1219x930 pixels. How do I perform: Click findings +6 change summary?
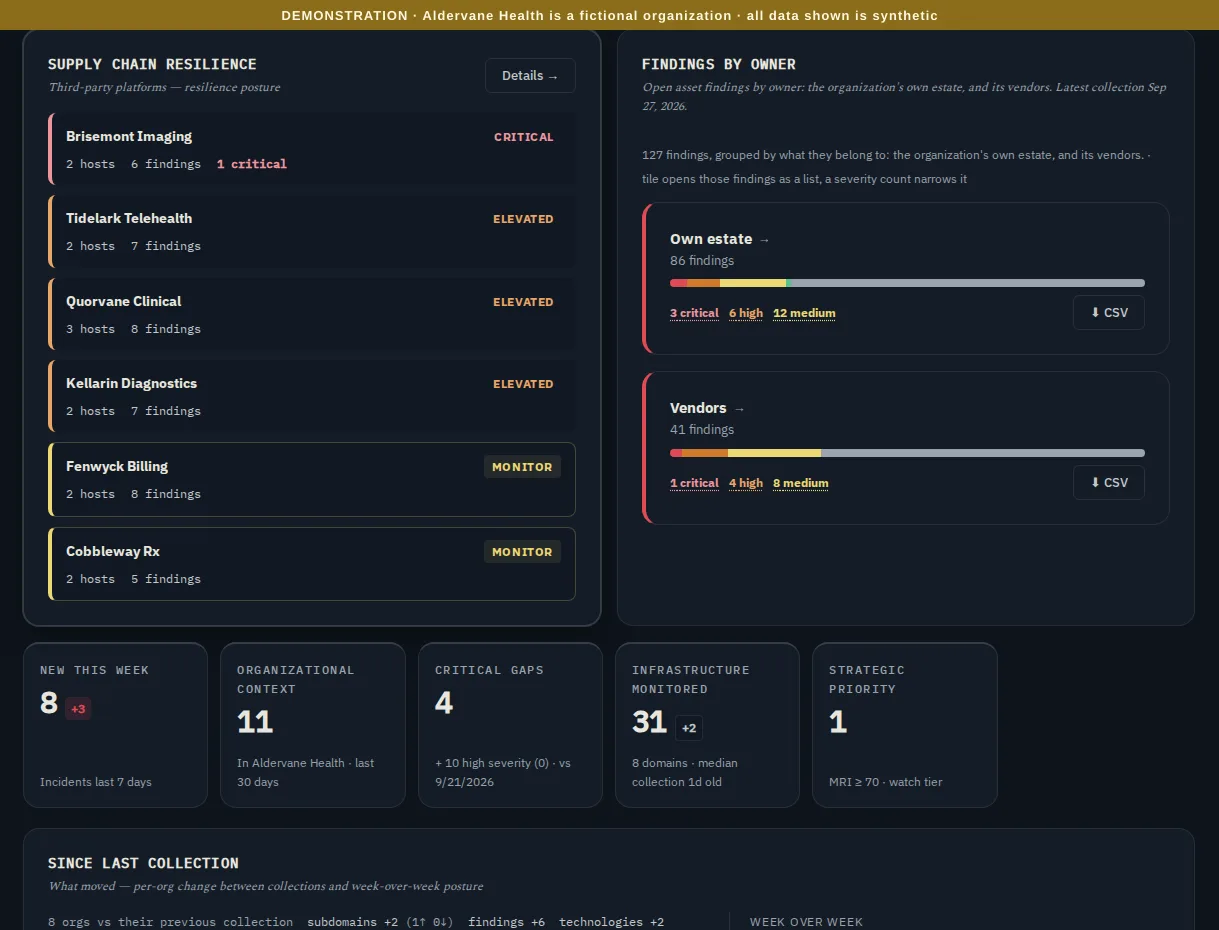(506, 922)
